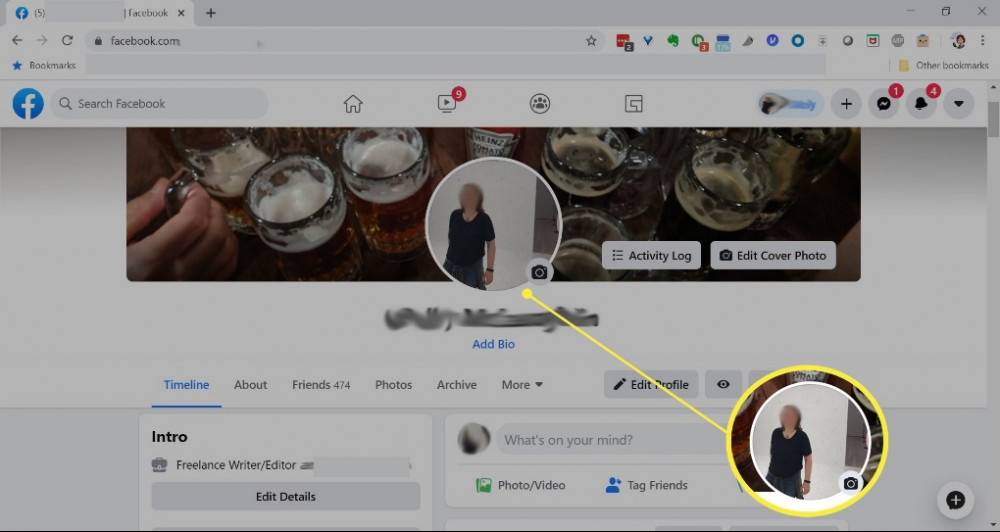Click Edit Details in Intro

[x=286, y=496]
